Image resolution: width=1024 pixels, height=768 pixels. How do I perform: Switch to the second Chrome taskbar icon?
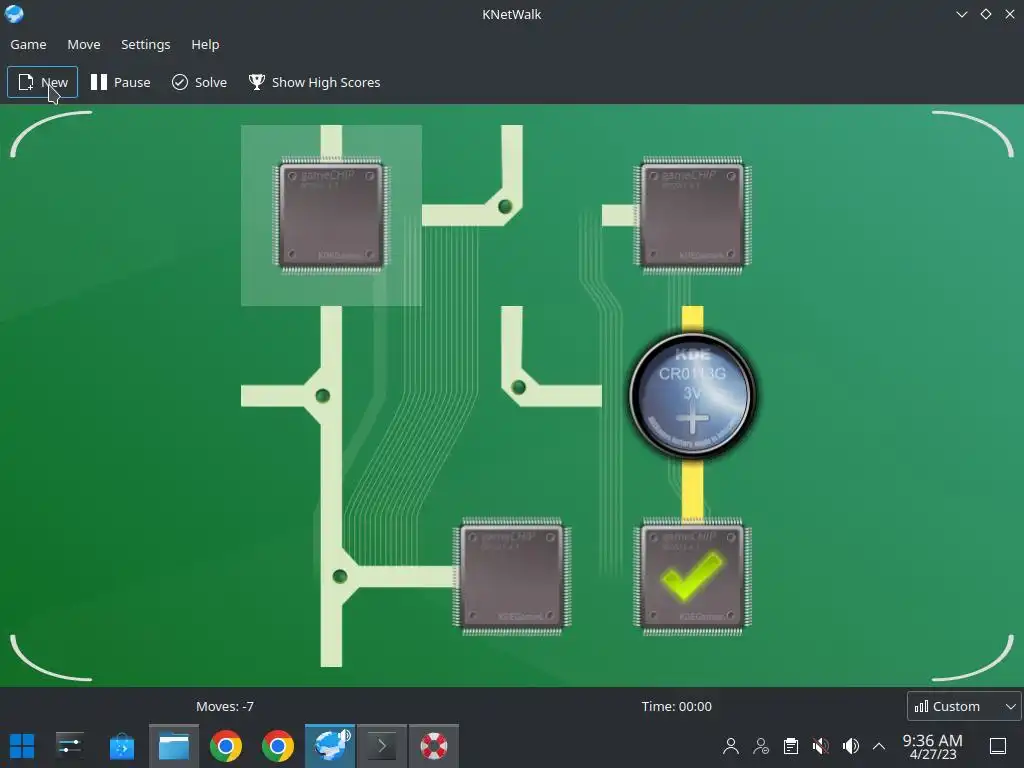pyautogui.click(x=278, y=746)
